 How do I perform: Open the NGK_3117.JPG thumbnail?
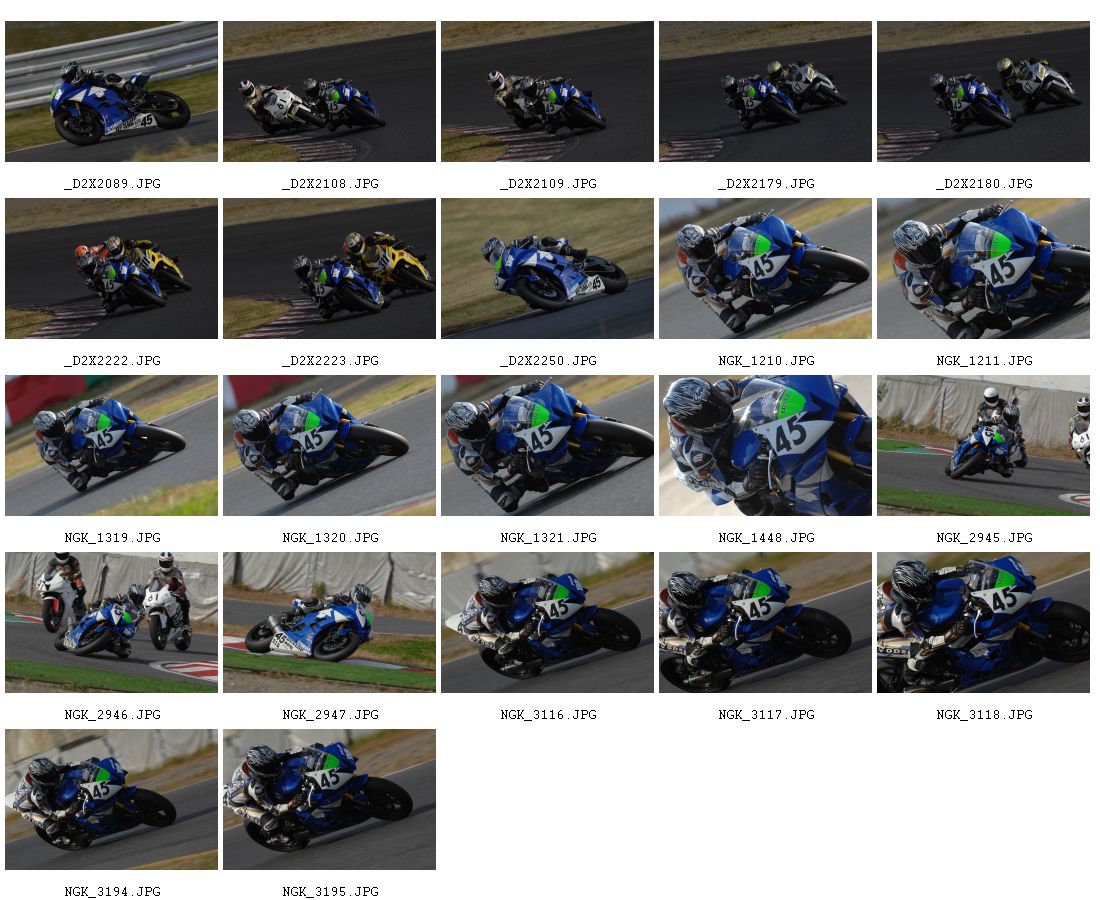click(x=765, y=623)
